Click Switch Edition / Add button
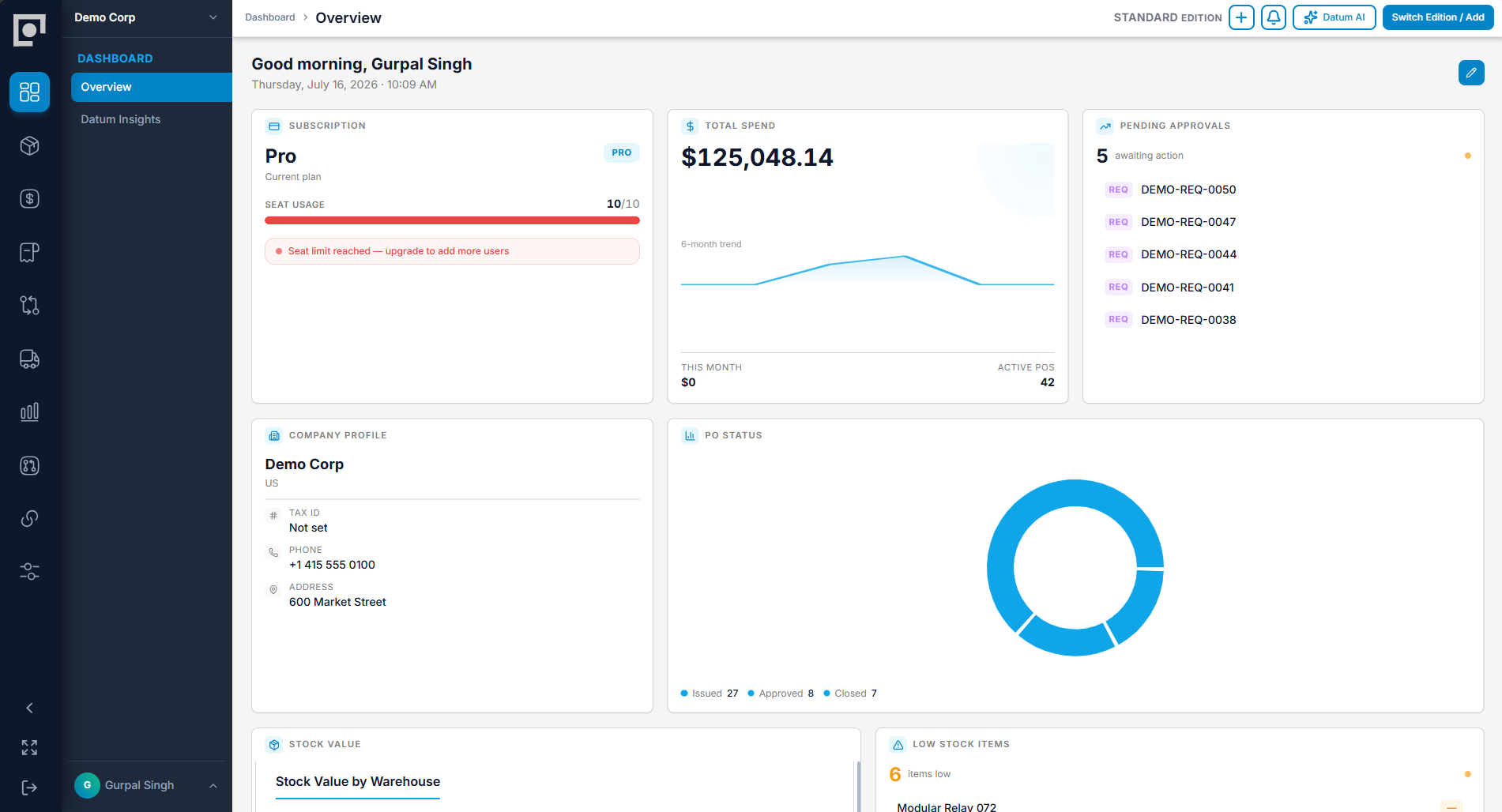Image resolution: width=1502 pixels, height=812 pixels. point(1438,17)
